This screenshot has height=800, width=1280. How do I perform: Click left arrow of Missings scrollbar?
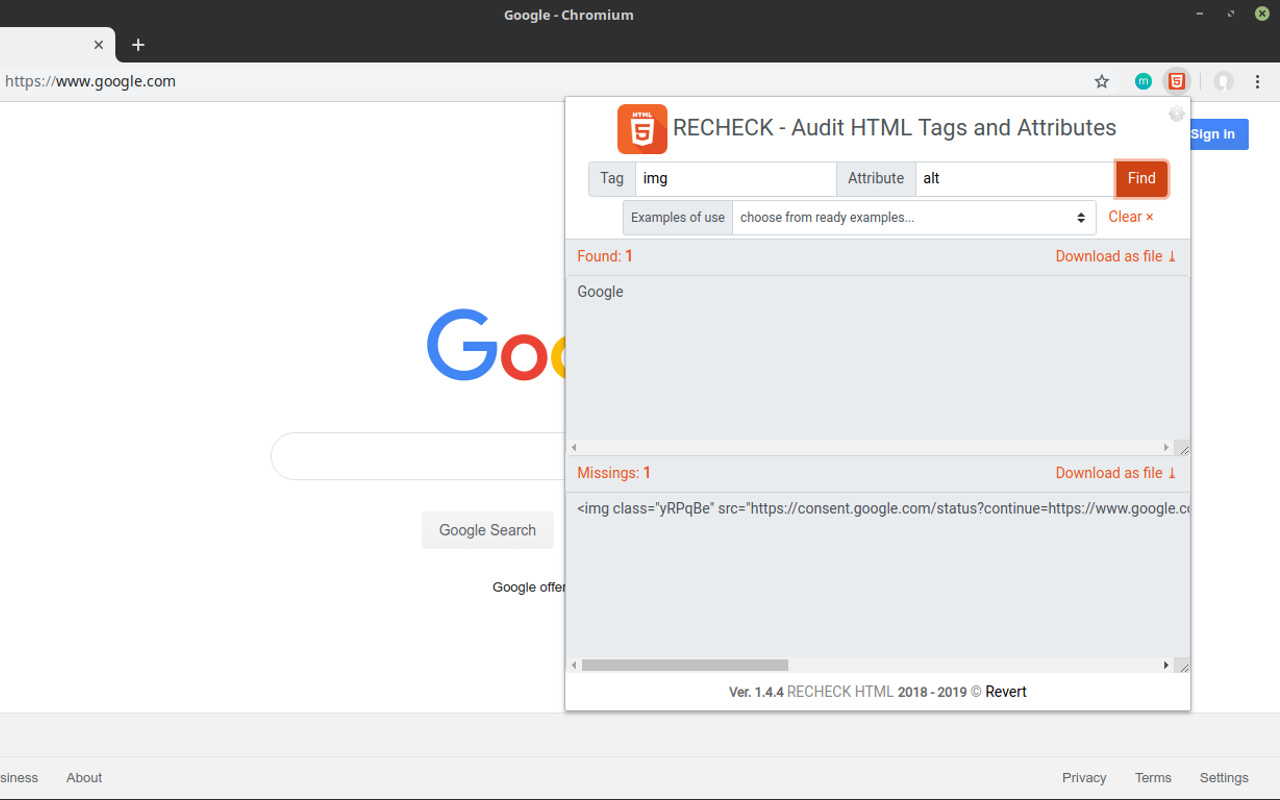click(x=574, y=665)
